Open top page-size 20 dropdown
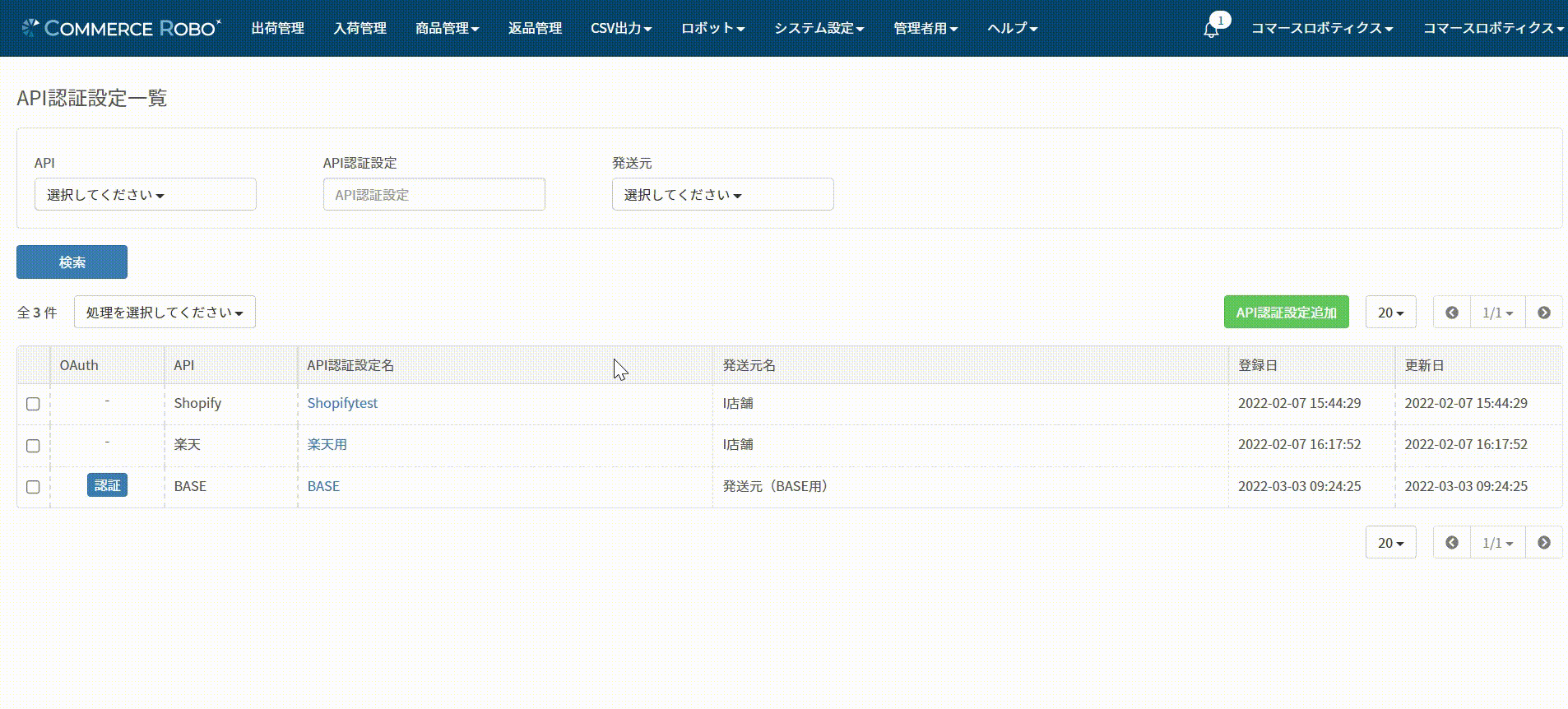Viewport: 1568px width, 709px height. click(1390, 313)
